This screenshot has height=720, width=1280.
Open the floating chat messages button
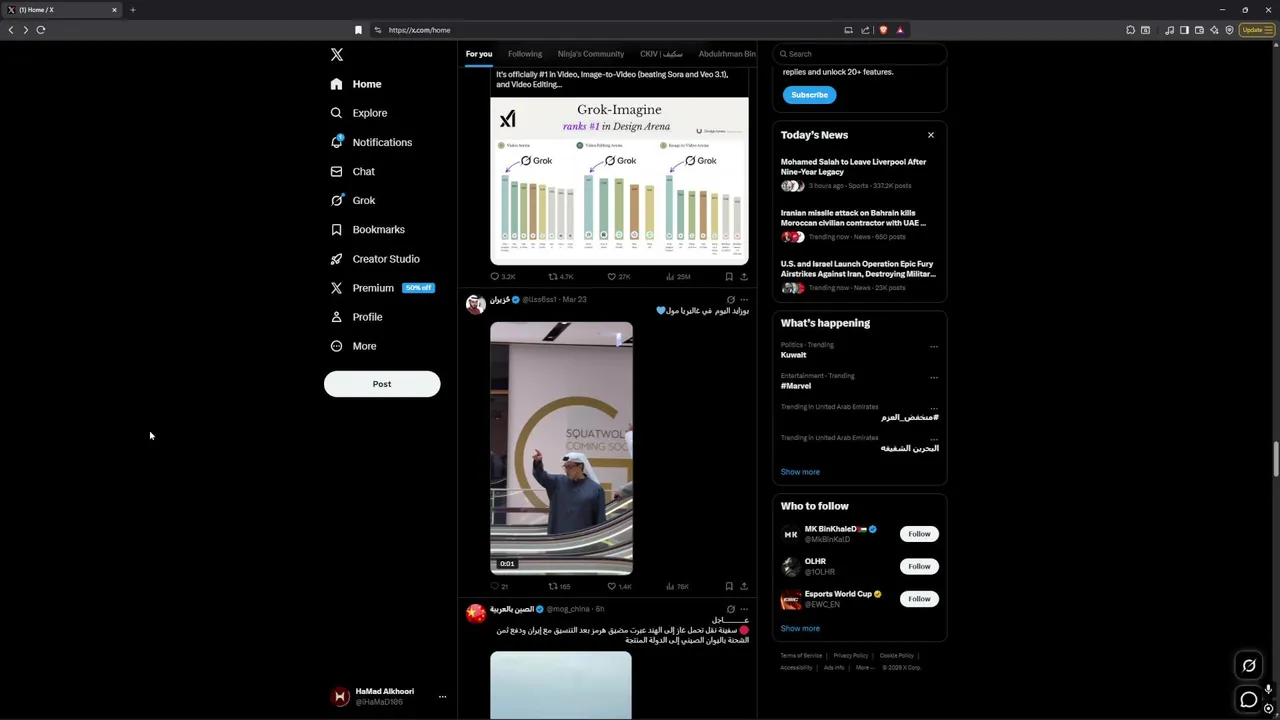(x=1249, y=700)
